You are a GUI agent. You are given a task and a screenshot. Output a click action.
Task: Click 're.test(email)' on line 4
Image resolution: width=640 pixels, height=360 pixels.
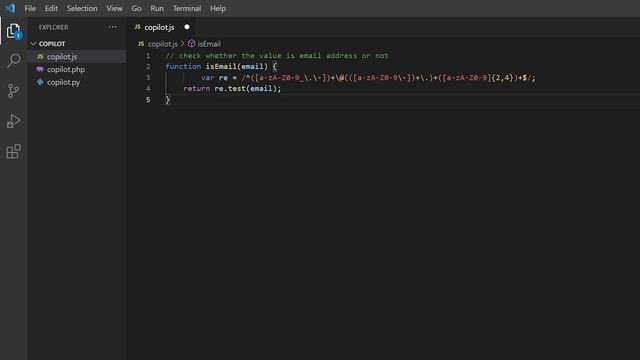point(246,89)
